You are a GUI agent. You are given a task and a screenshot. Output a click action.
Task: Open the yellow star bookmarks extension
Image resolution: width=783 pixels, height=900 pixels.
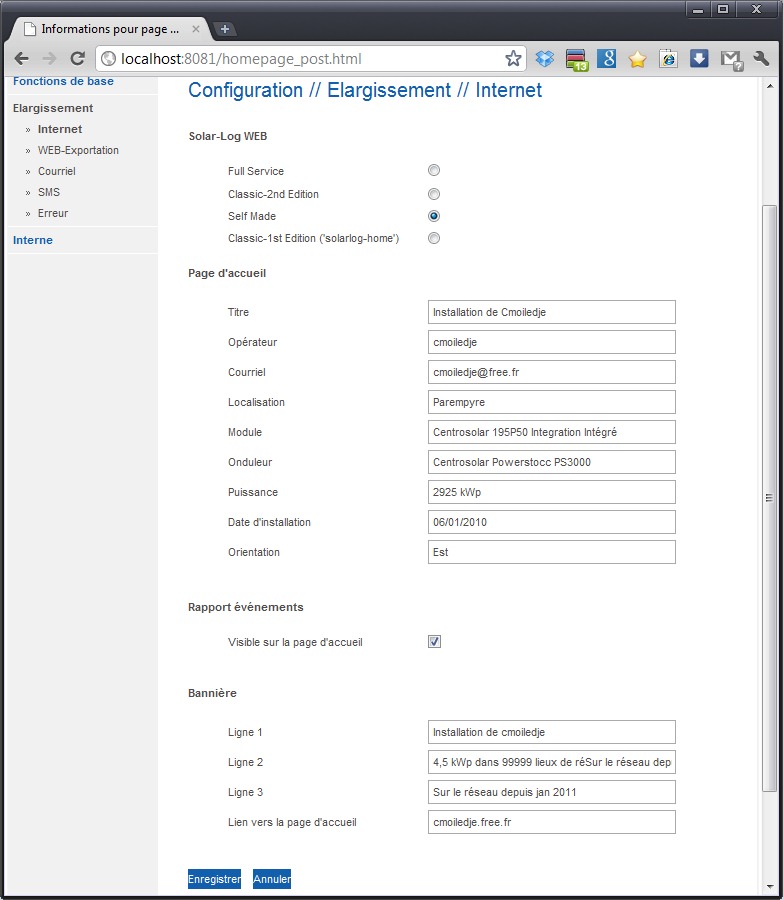click(x=637, y=59)
